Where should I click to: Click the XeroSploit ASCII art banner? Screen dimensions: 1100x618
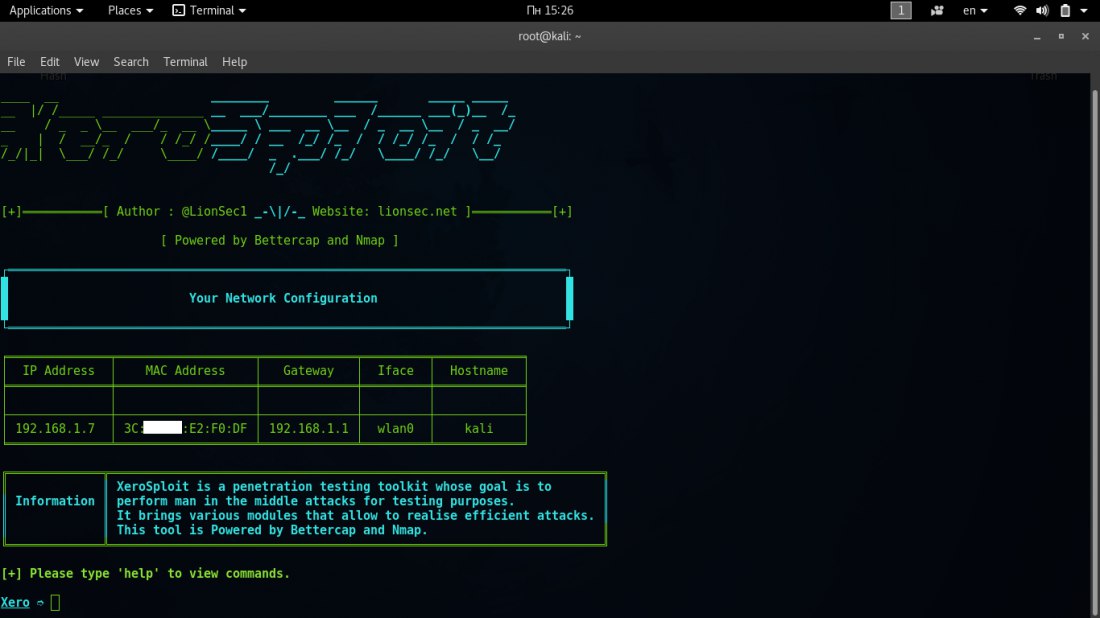click(x=257, y=137)
